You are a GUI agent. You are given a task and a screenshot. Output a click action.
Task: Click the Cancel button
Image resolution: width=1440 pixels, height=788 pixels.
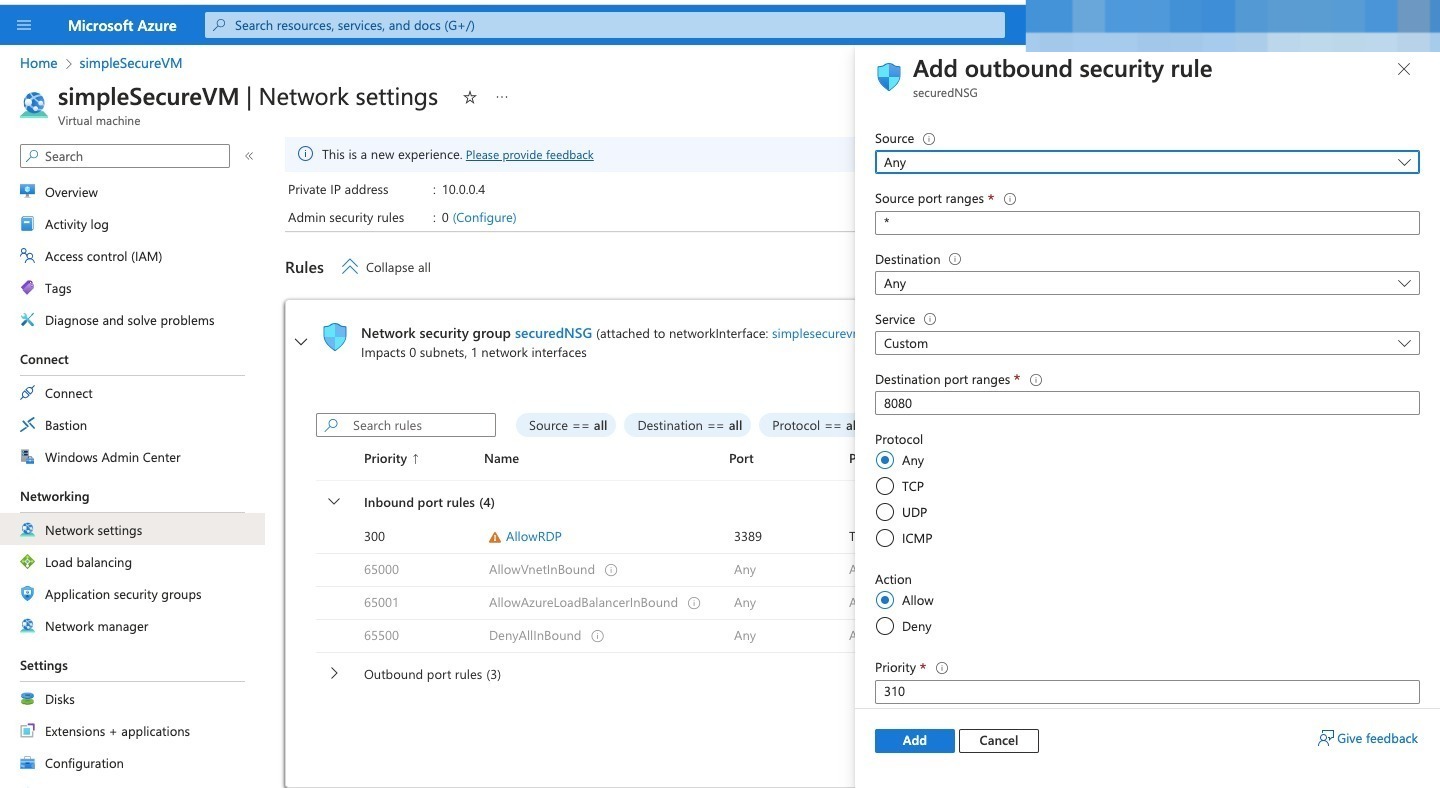998,740
